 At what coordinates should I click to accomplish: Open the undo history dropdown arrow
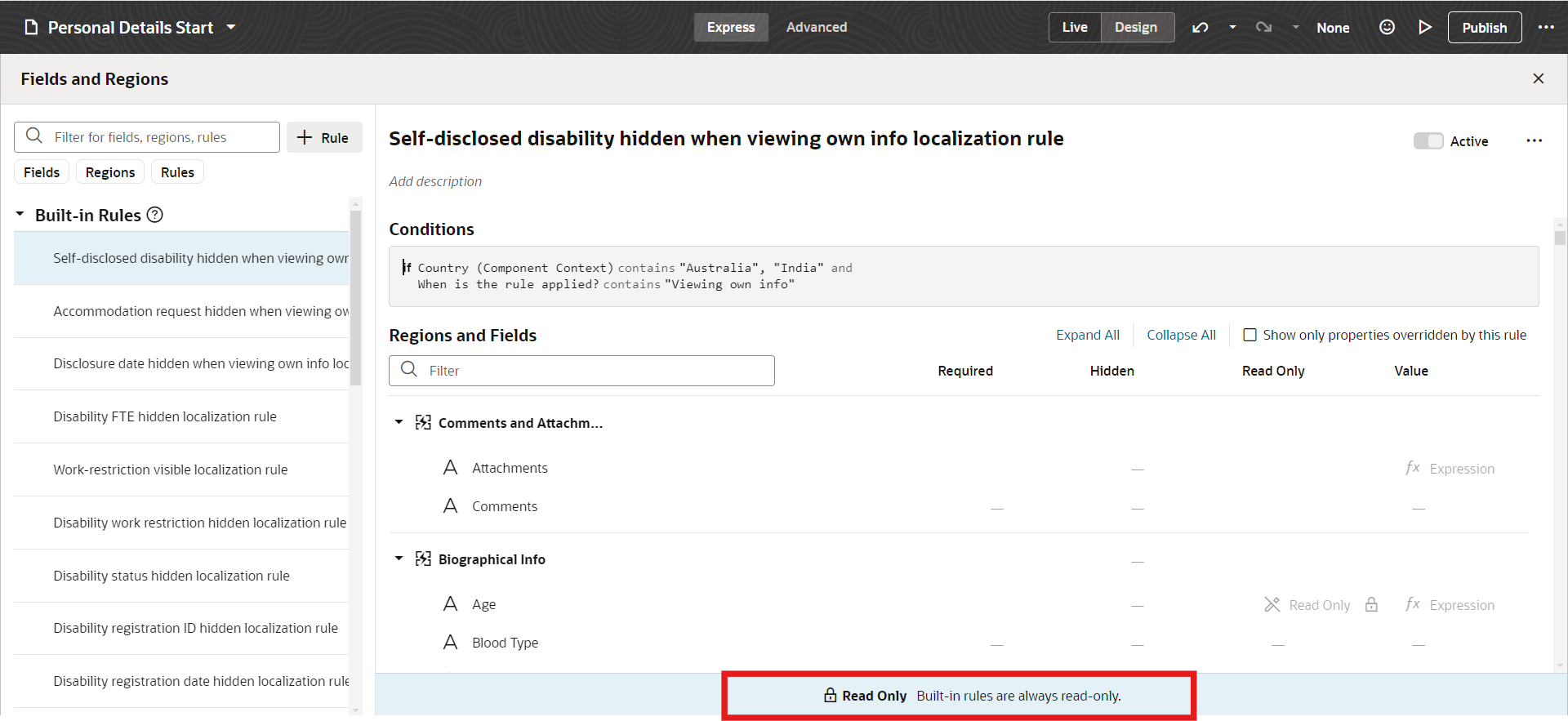point(1232,27)
